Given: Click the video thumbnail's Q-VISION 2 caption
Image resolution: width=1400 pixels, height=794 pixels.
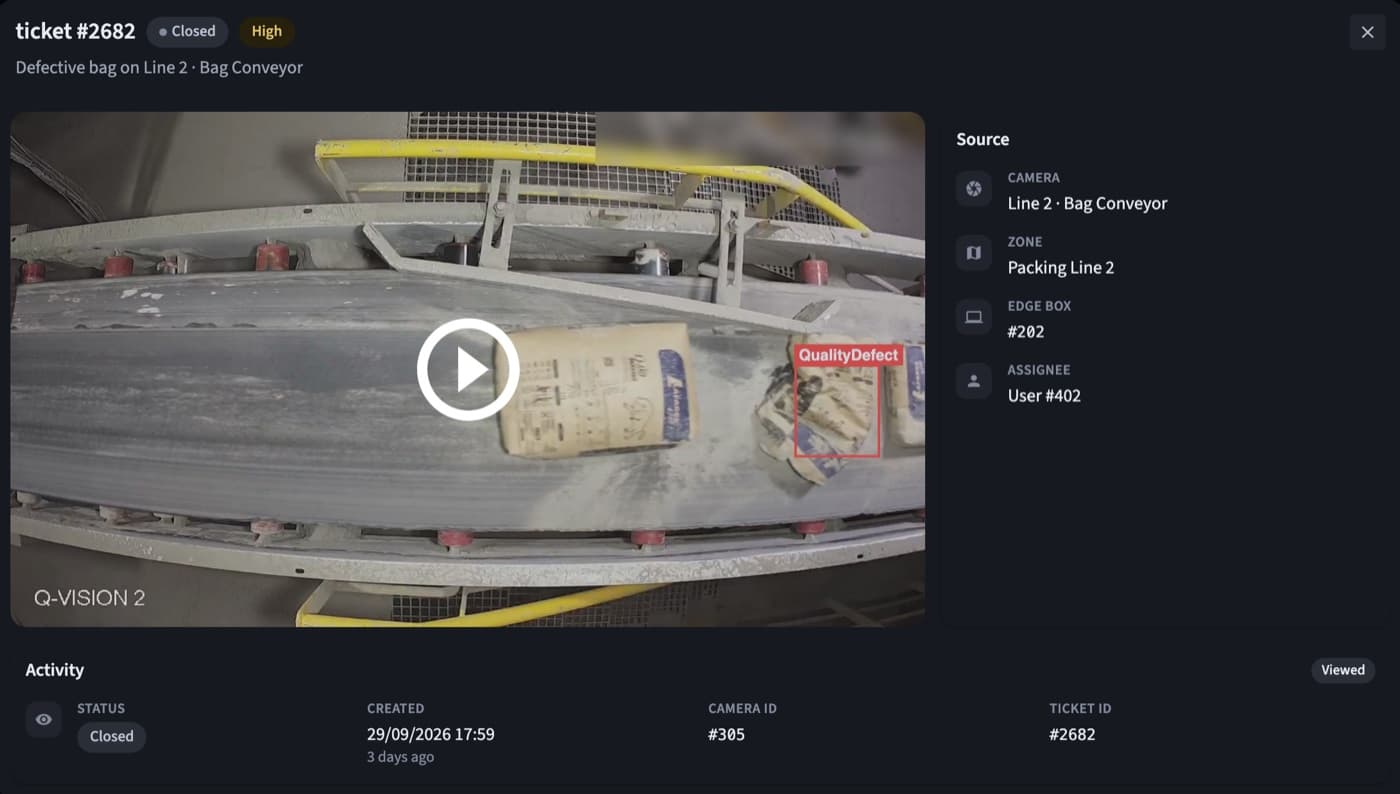Looking at the screenshot, I should (90, 598).
